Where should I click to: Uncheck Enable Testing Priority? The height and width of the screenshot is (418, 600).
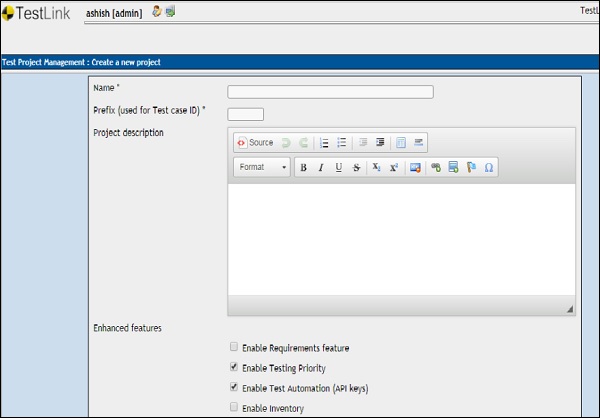pyautogui.click(x=234, y=367)
